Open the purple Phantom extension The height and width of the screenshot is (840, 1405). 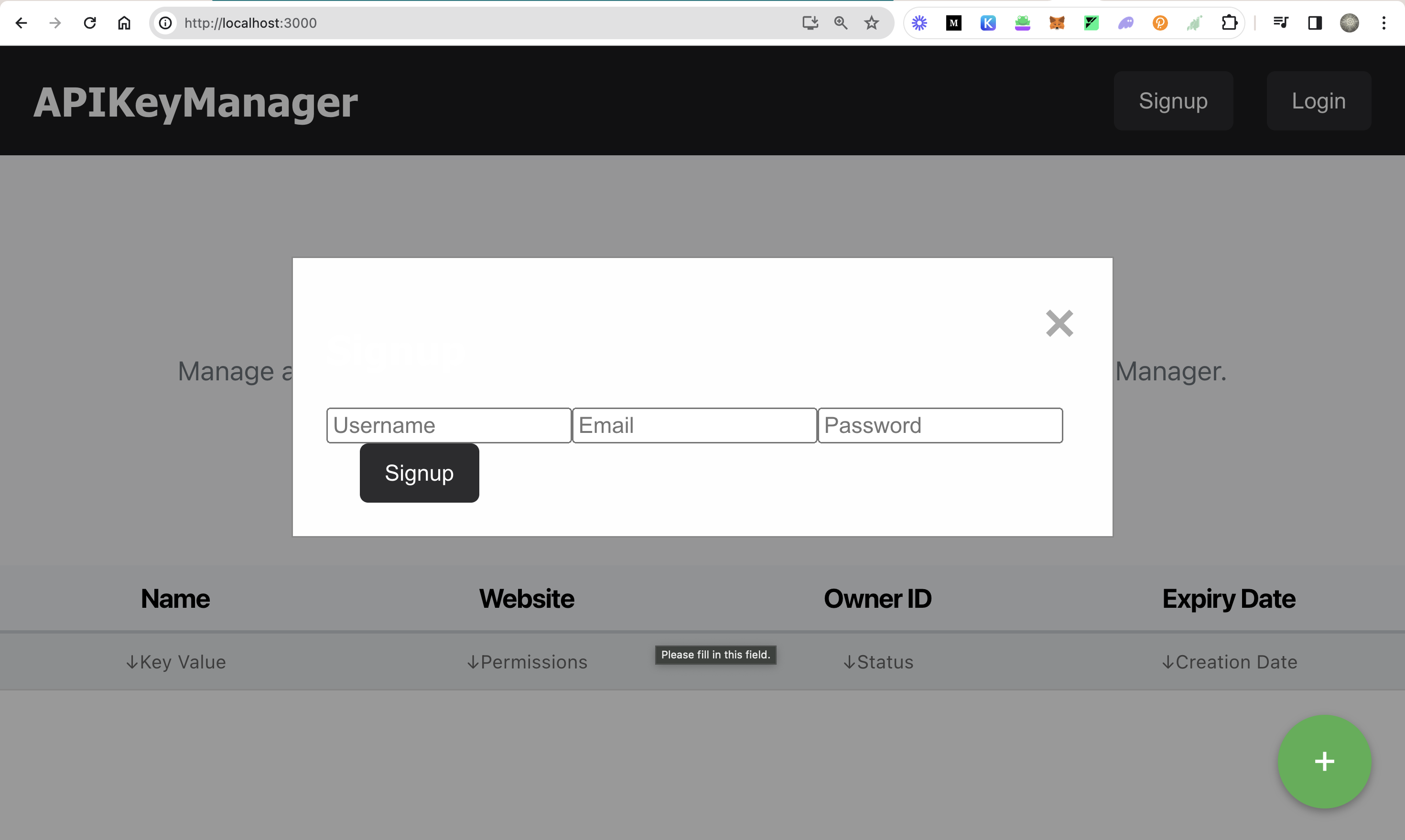pos(1126,23)
